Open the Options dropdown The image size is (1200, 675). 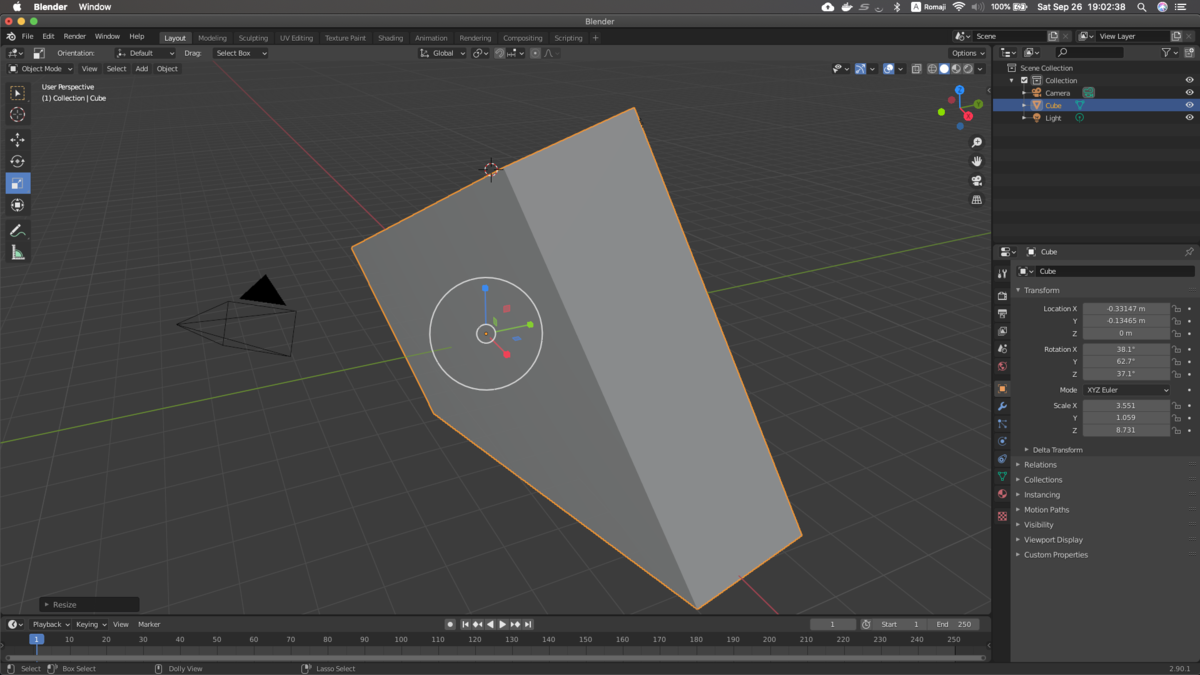coord(967,53)
